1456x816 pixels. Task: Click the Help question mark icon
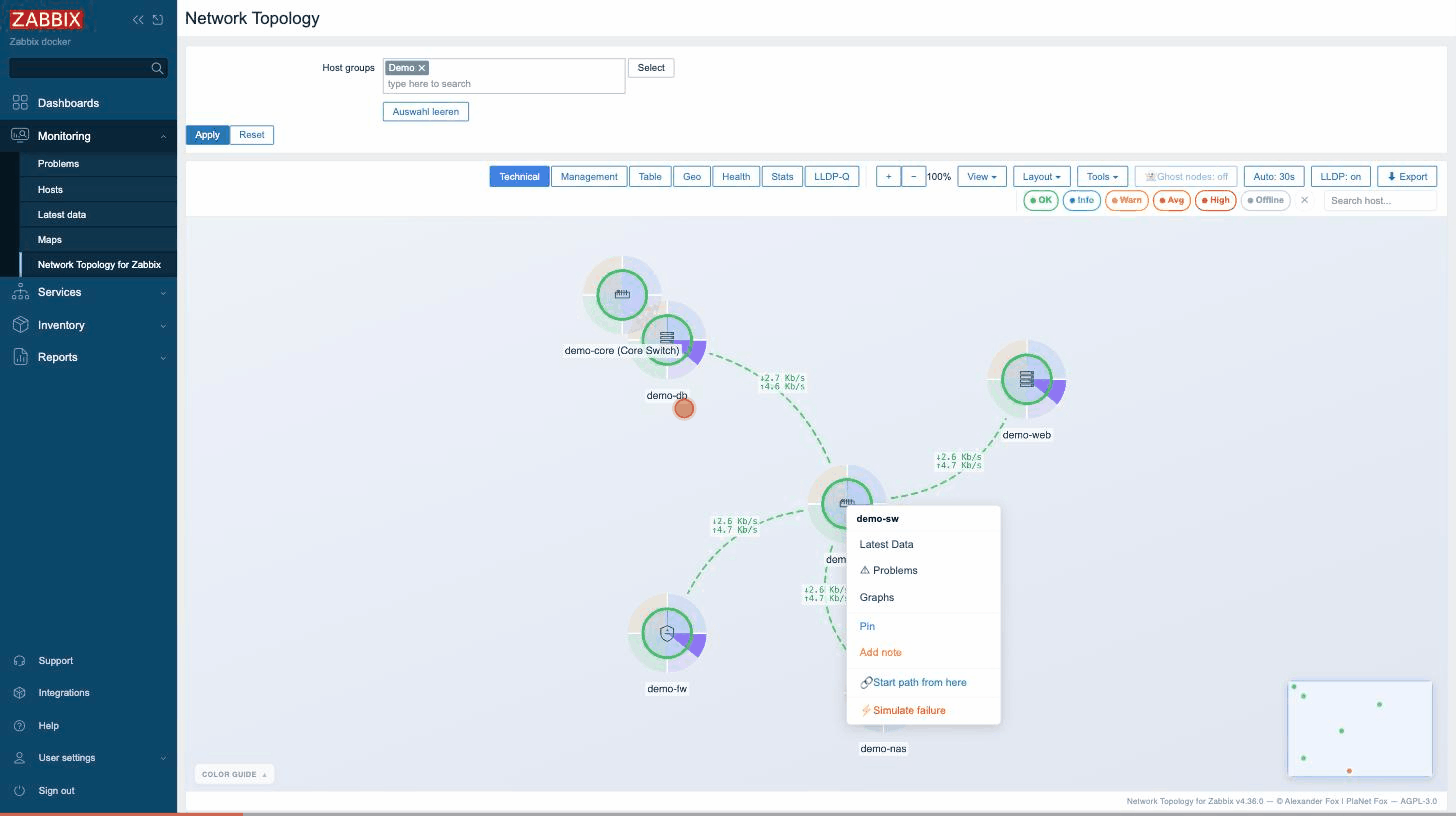click(x=20, y=726)
